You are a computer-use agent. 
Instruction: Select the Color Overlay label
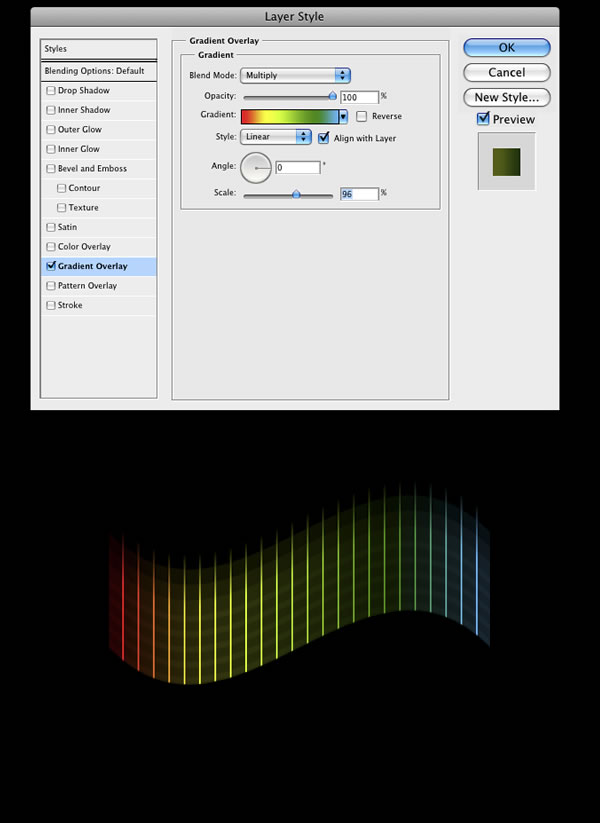84,246
